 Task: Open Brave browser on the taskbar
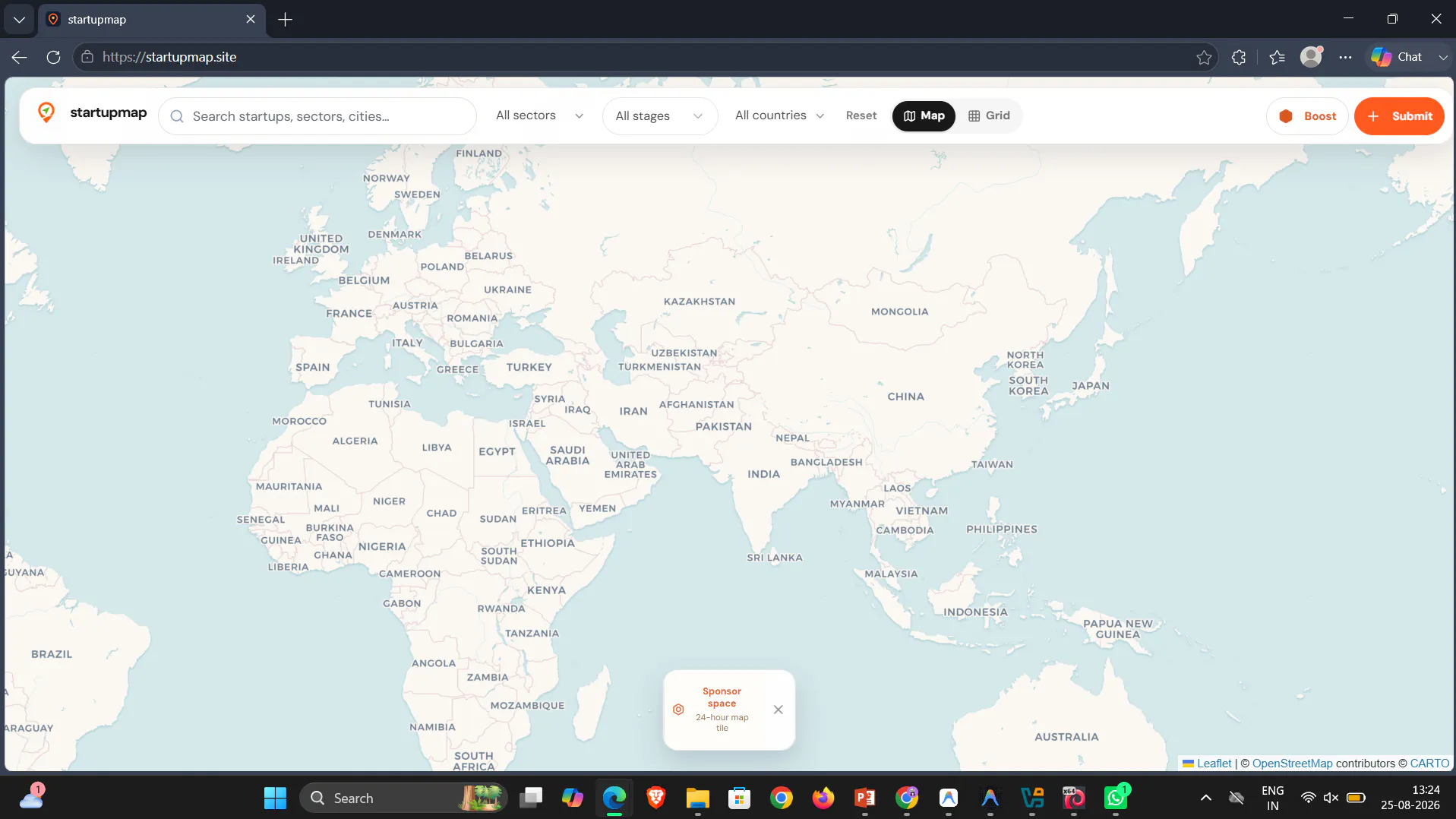(x=656, y=798)
